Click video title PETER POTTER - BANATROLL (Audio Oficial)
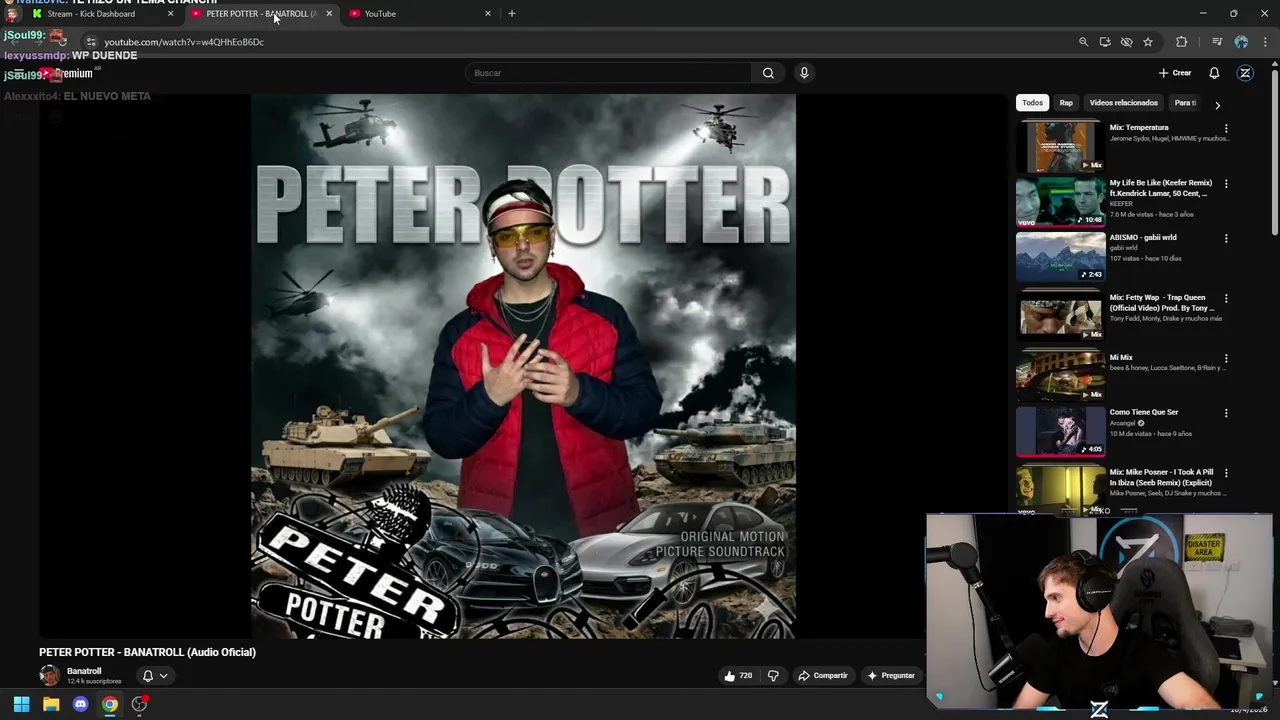1280x720 pixels. point(147,652)
